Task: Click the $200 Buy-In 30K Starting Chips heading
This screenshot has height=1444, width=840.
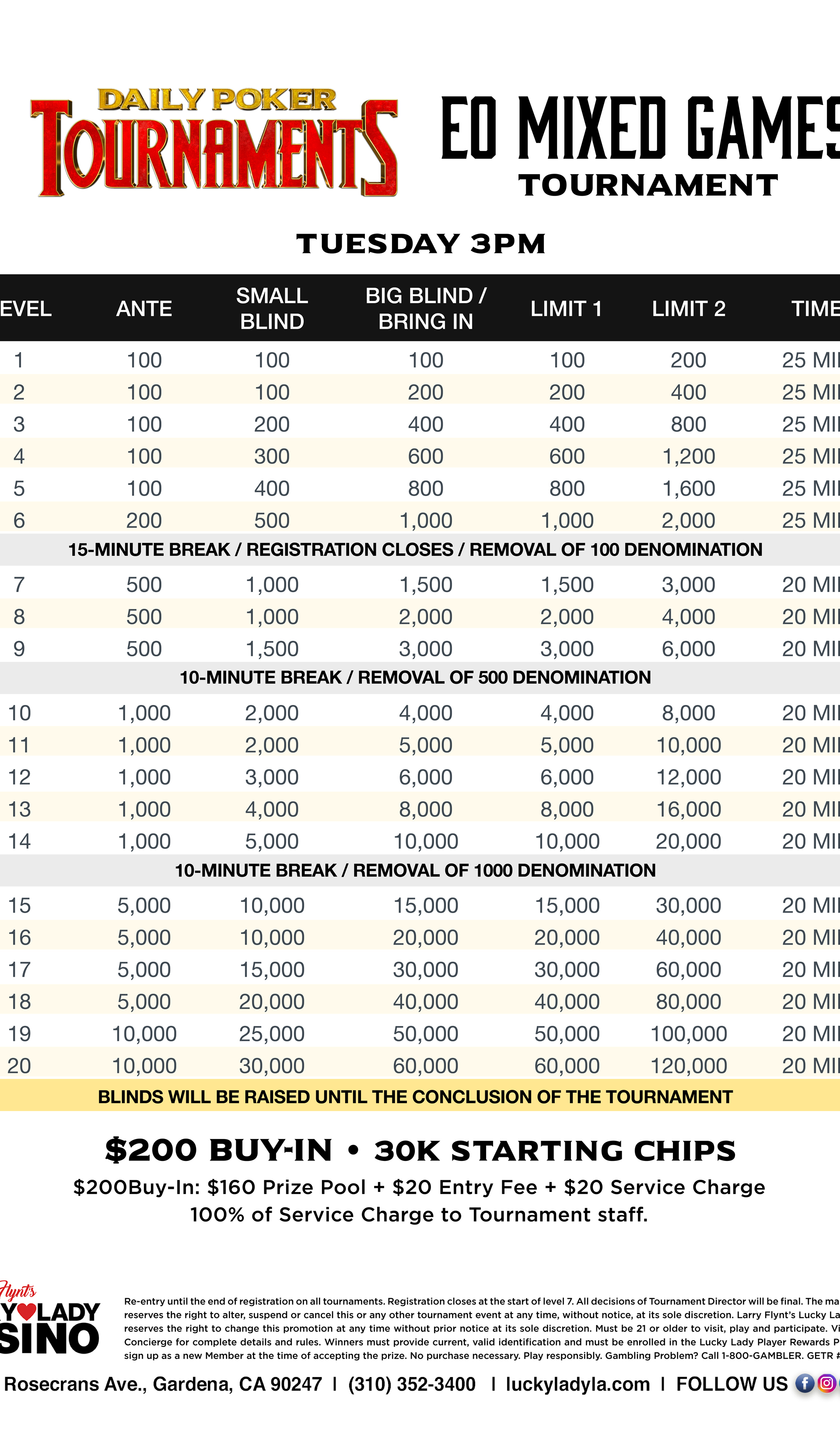Action: (420, 1151)
